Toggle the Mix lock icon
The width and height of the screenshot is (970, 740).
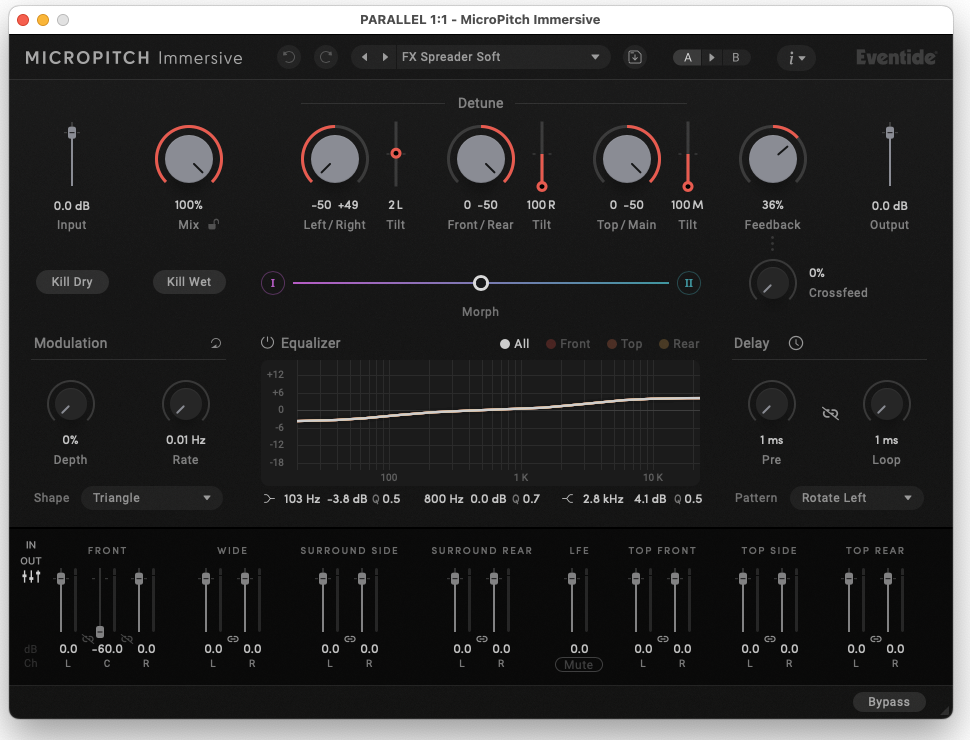click(x=213, y=225)
